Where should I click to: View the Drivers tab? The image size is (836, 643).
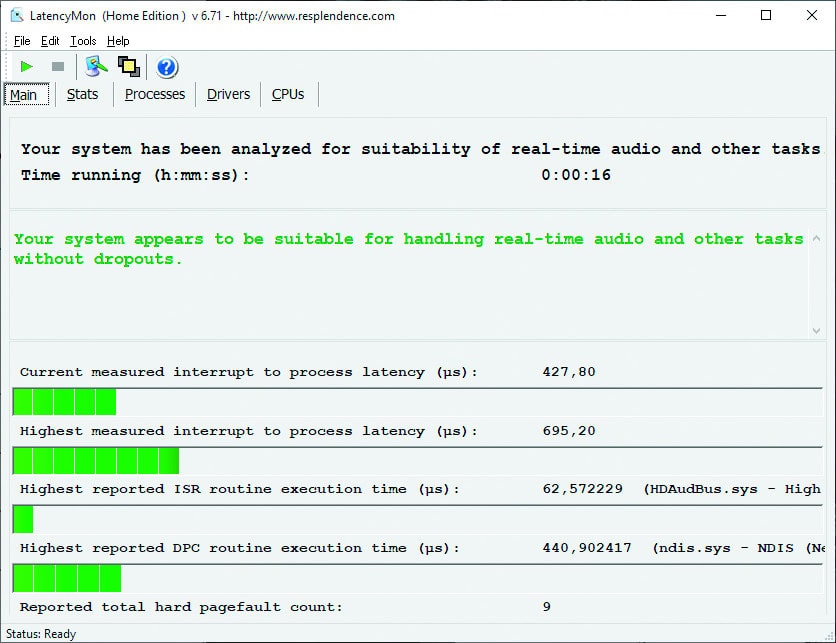[228, 94]
